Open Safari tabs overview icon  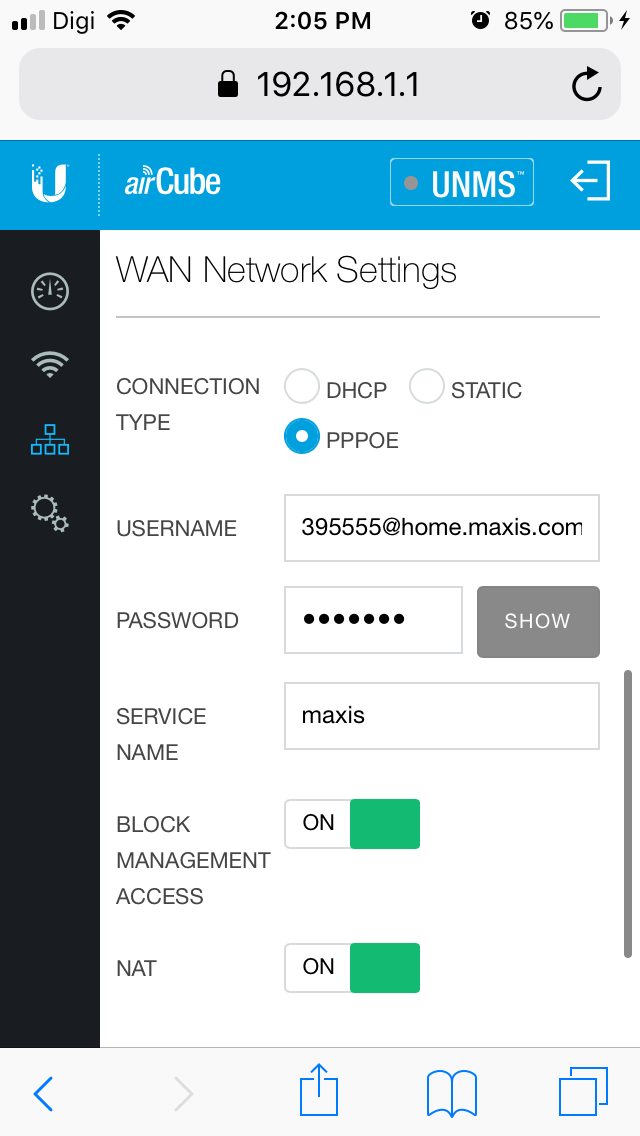pos(582,1091)
